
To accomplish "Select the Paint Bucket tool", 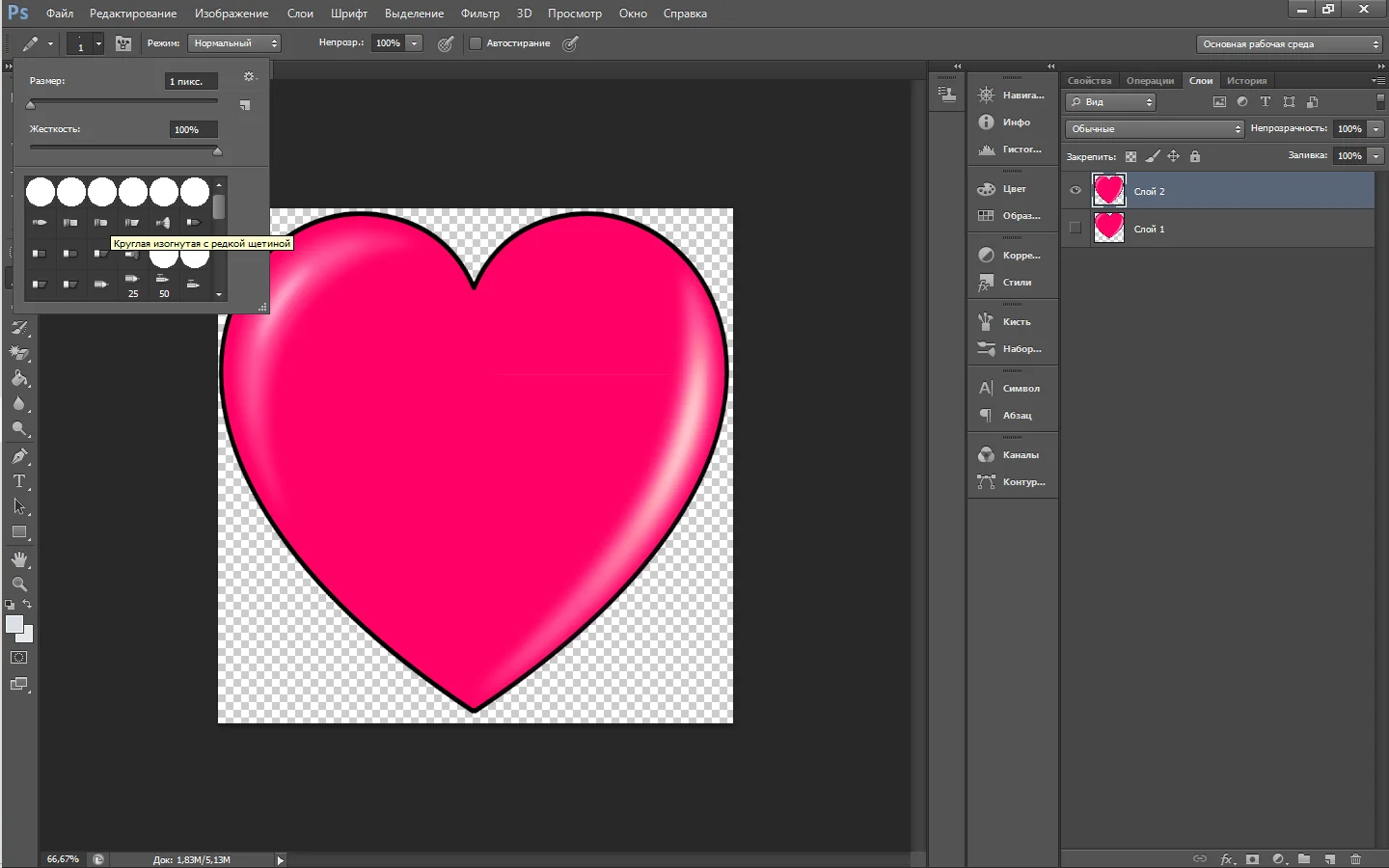I will pyautogui.click(x=19, y=379).
